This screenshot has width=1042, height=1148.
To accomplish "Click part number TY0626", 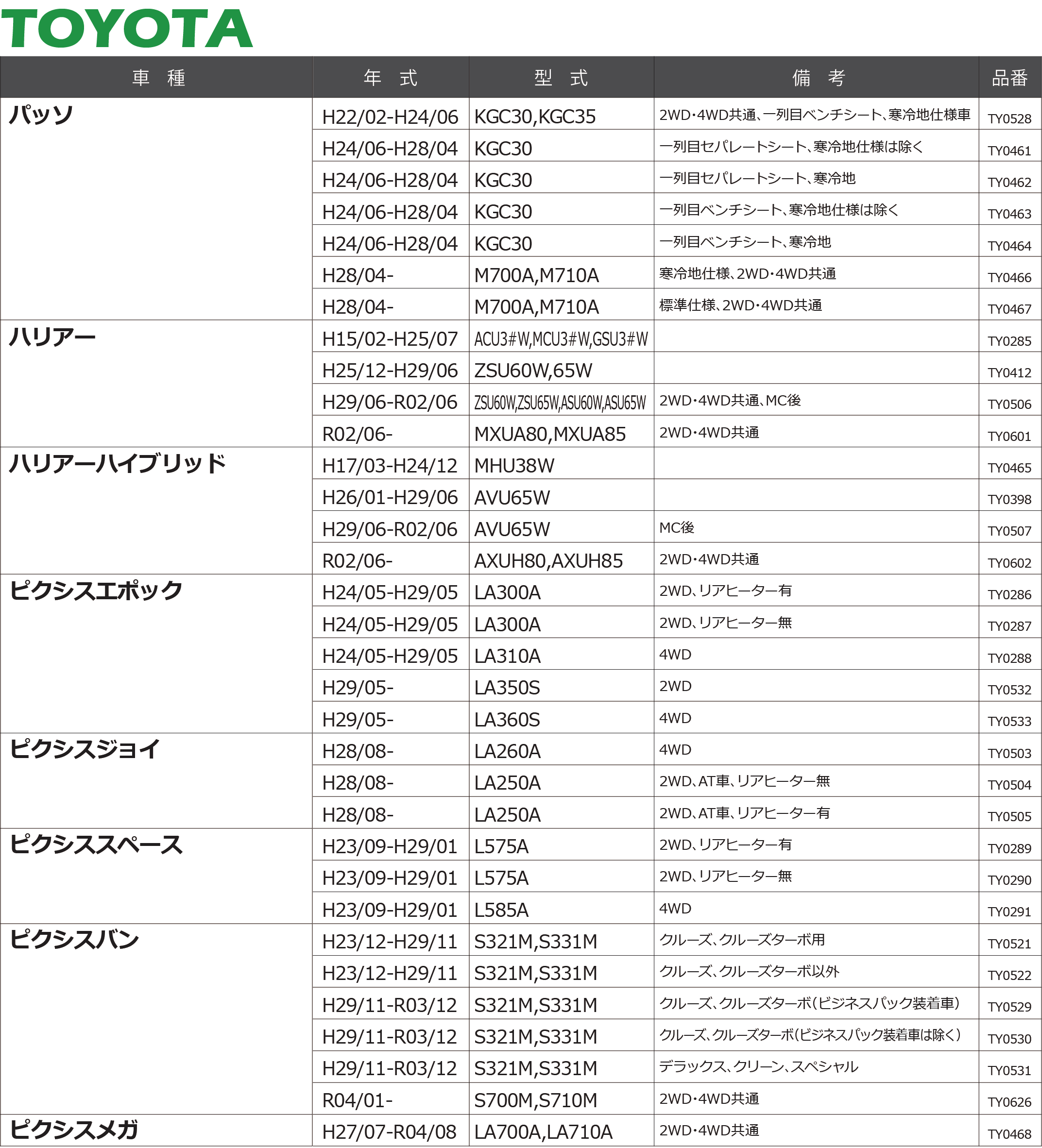I will 1009,1102.
